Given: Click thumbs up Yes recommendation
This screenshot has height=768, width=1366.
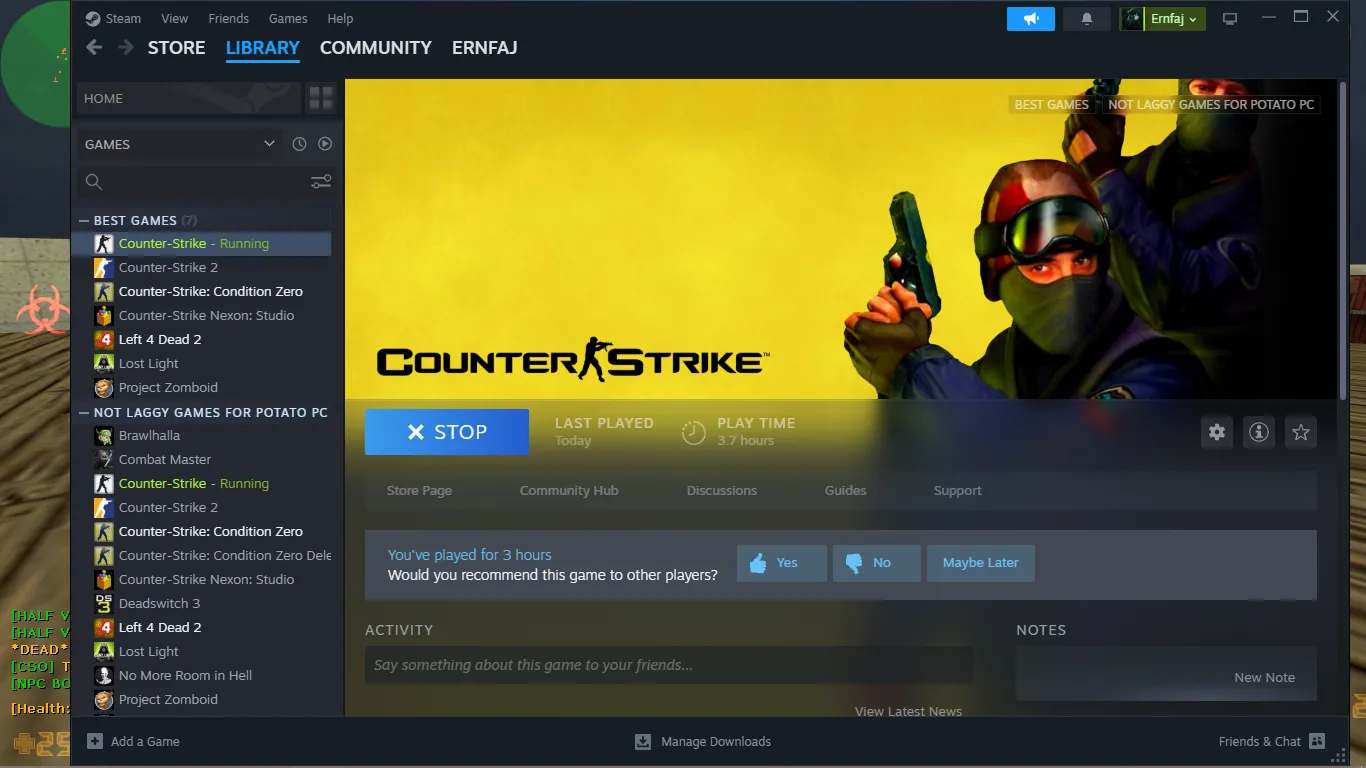Looking at the screenshot, I should [x=782, y=563].
